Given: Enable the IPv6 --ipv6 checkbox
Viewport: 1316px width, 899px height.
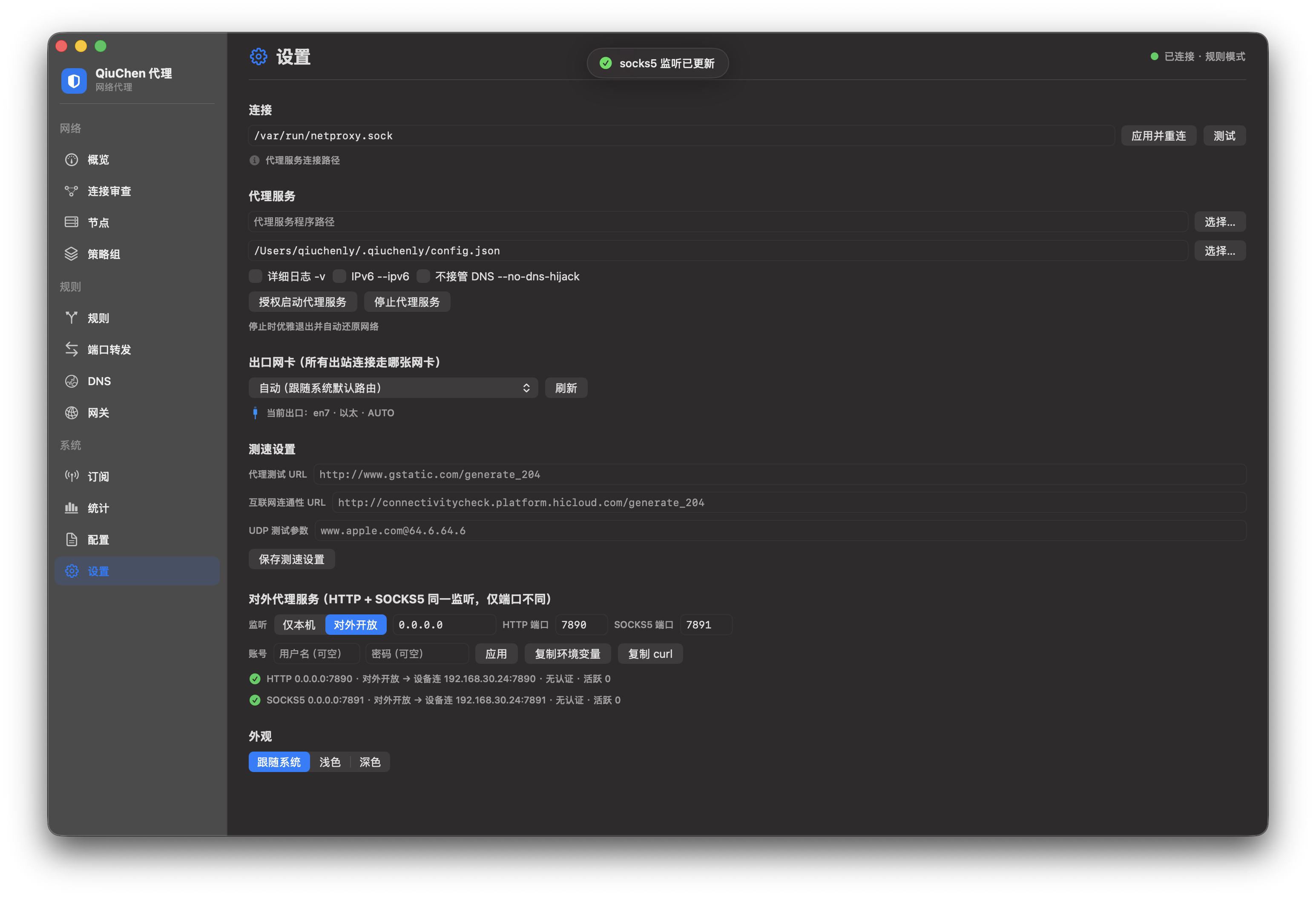Looking at the screenshot, I should [x=339, y=277].
